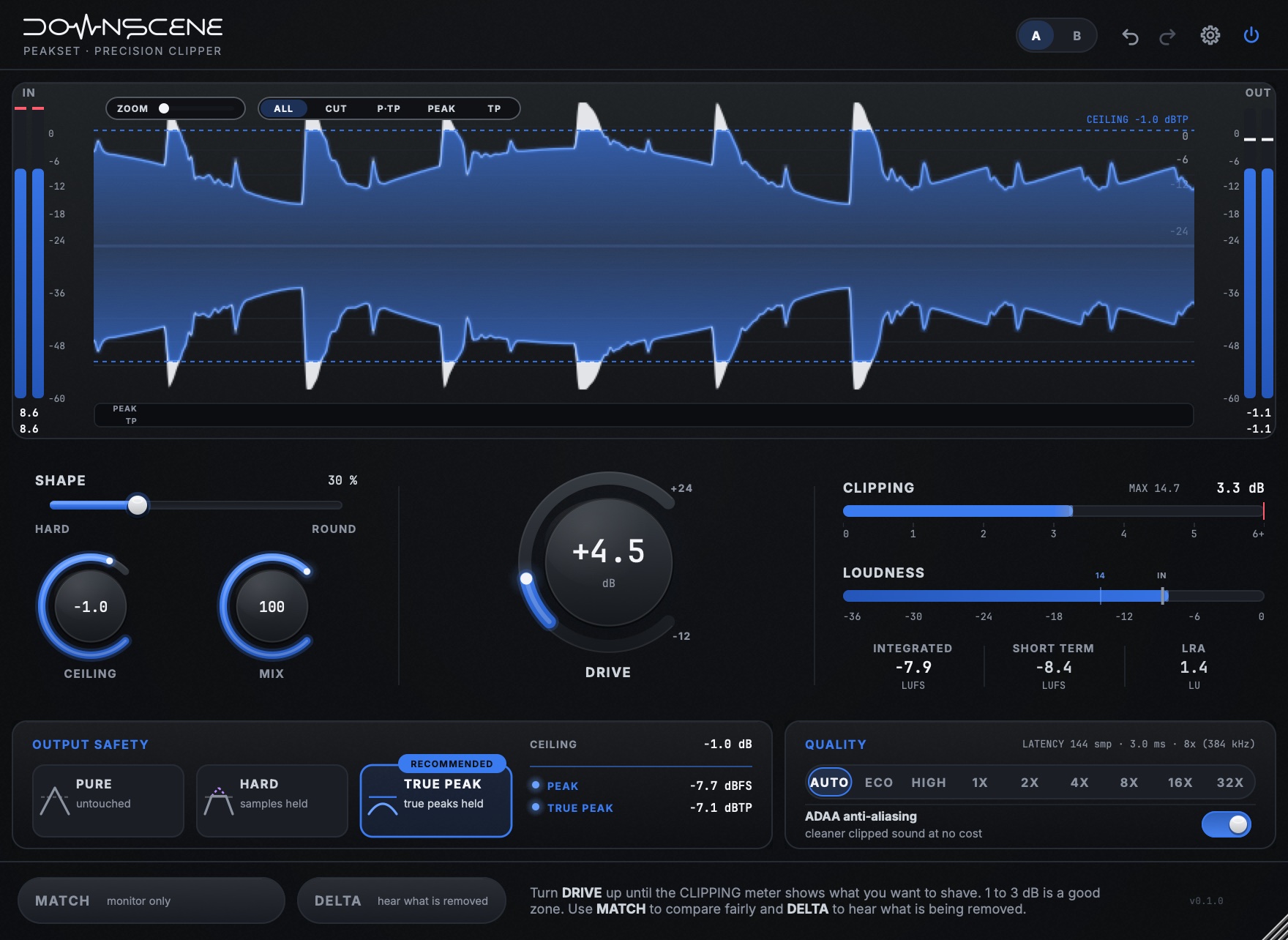Click the CEILING knob
The height and width of the screenshot is (940, 1288).
(90, 607)
